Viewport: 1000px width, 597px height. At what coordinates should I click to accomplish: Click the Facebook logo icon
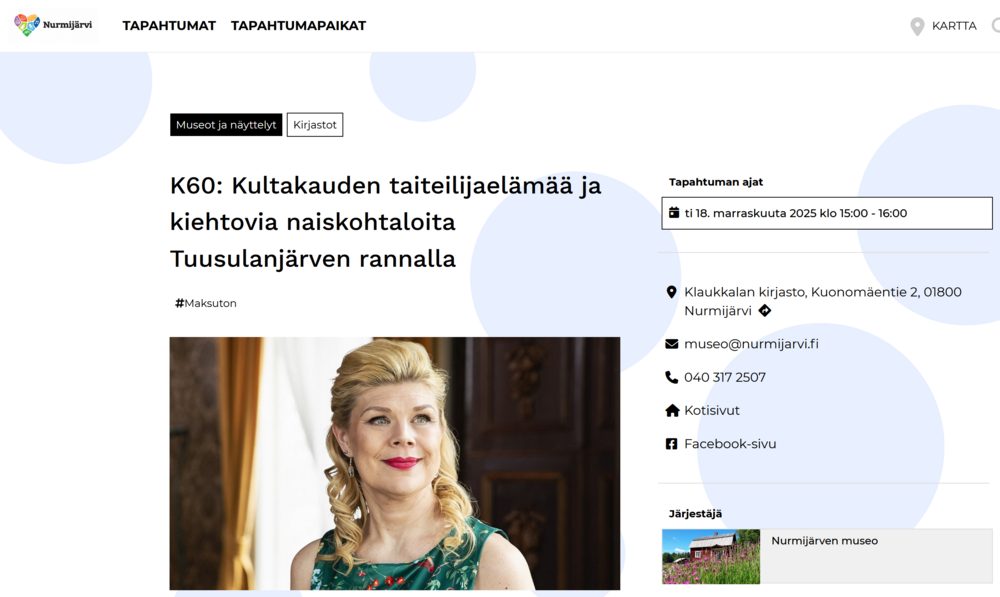coord(672,444)
